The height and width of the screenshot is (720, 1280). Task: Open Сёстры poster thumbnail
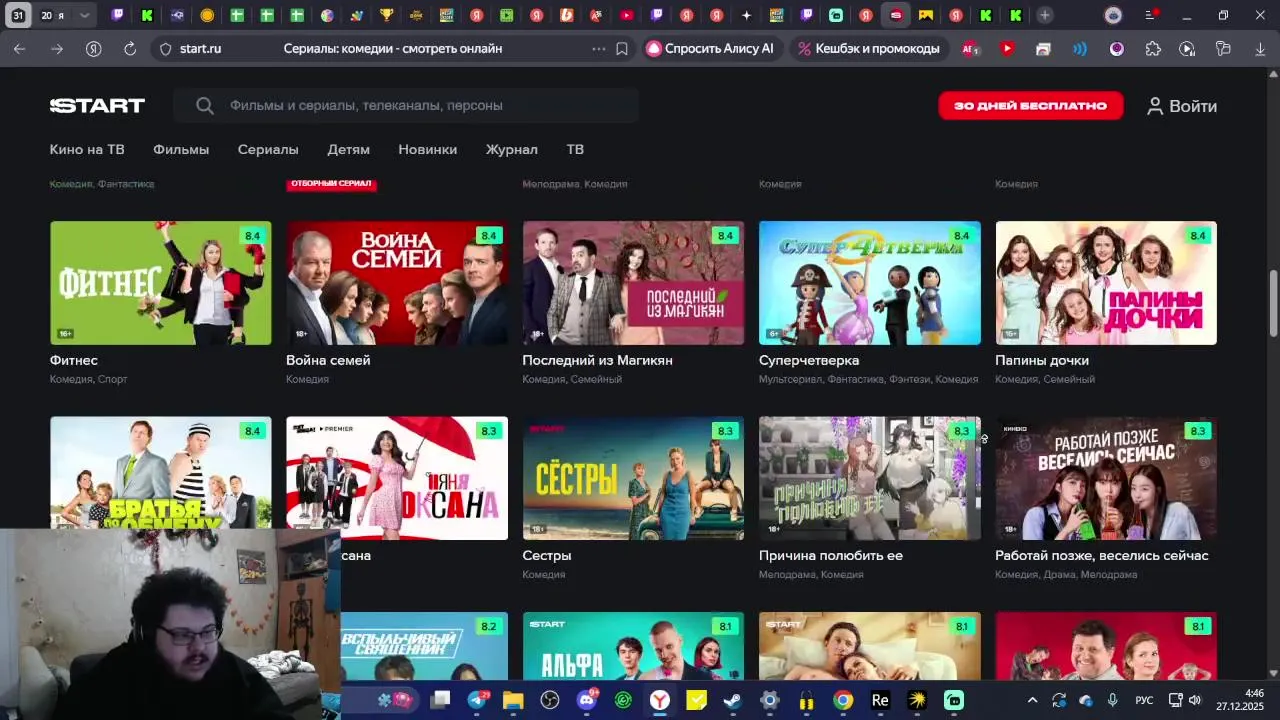[x=633, y=478]
